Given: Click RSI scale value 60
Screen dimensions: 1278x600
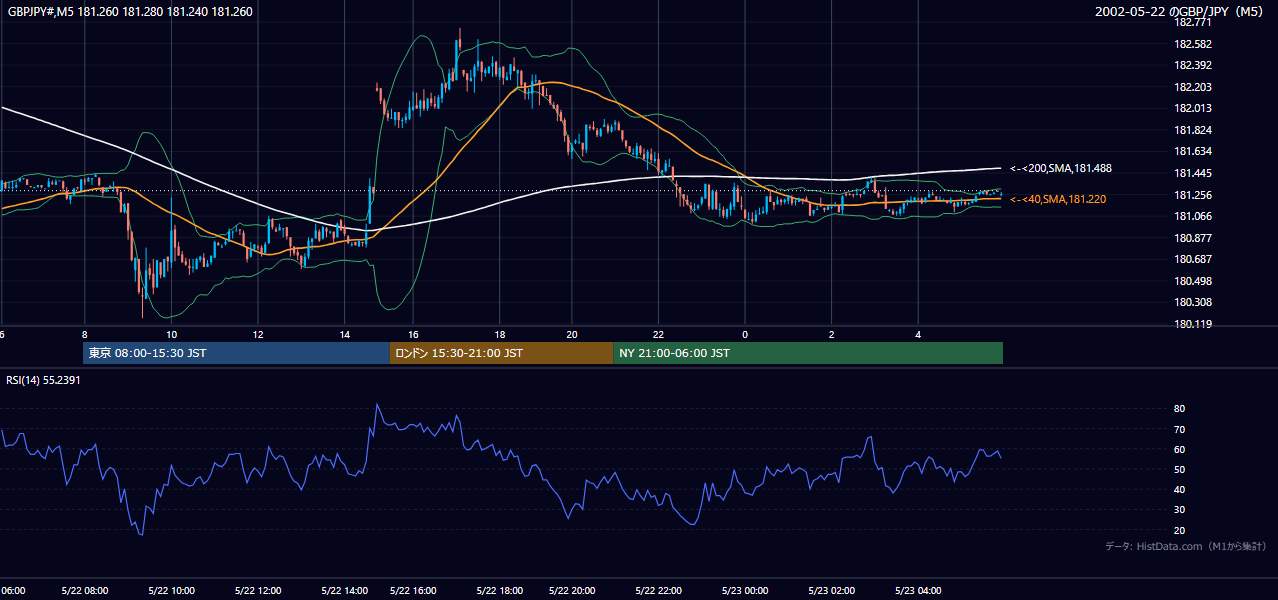Looking at the screenshot, I should pos(1180,449).
